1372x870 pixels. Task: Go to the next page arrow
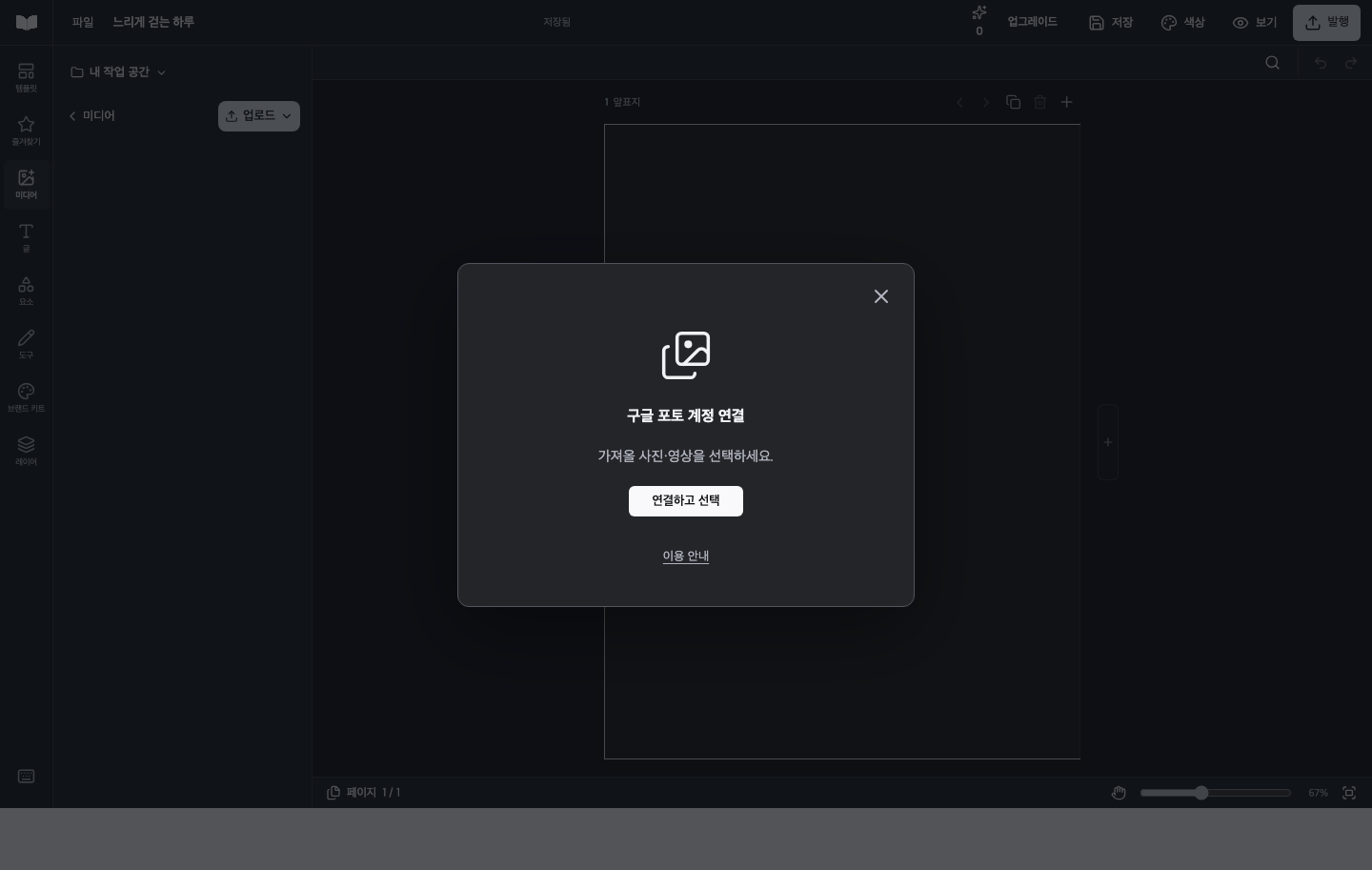click(987, 102)
